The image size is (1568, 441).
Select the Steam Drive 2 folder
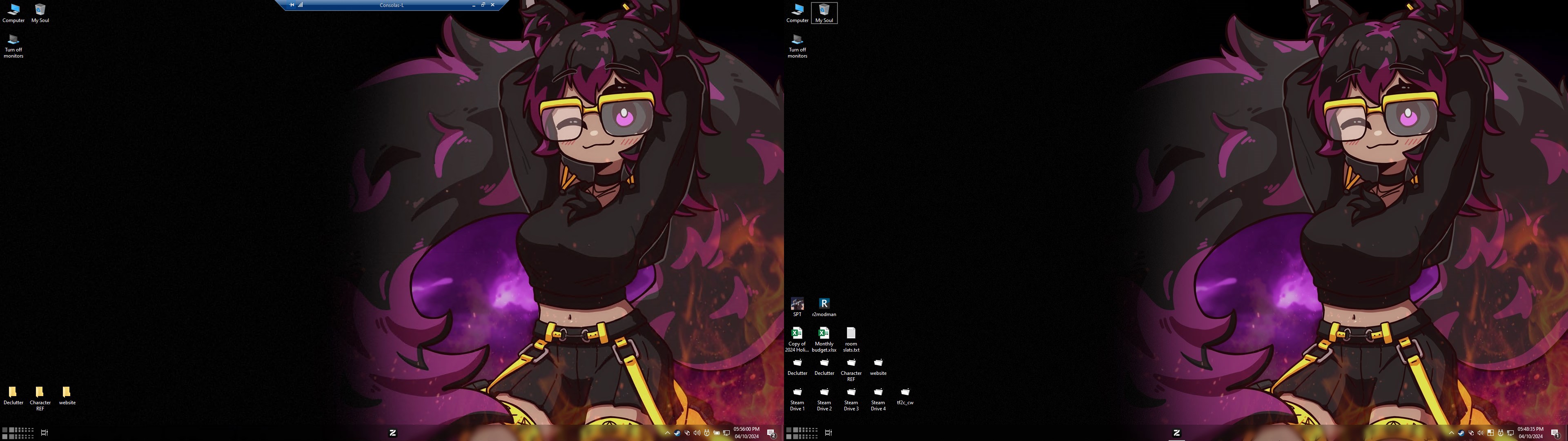pos(824,399)
